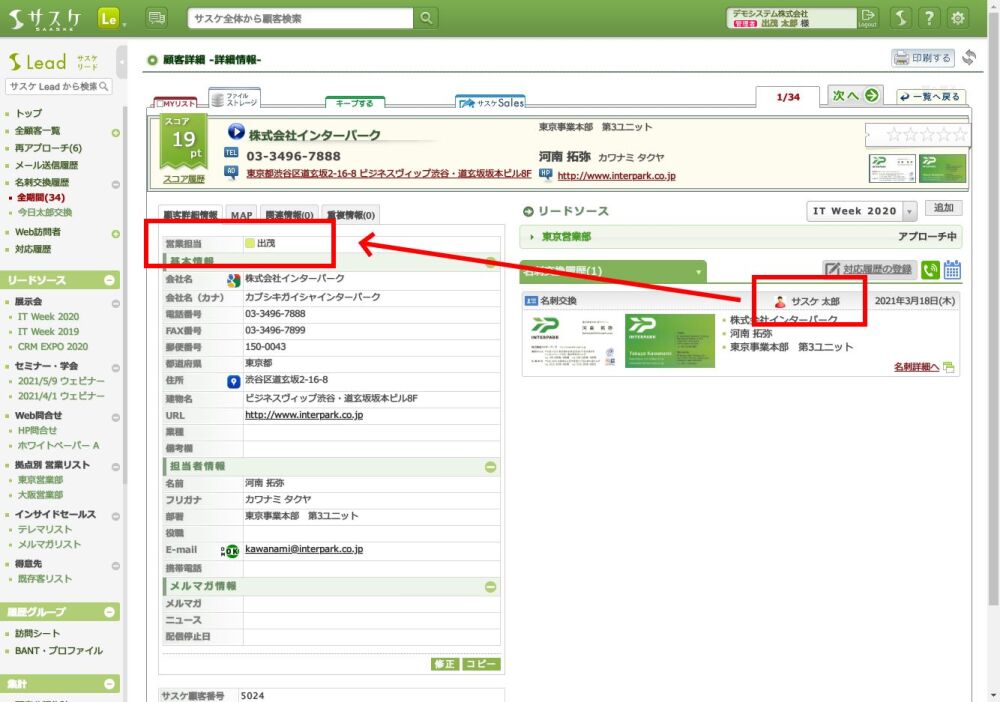The image size is (1000, 702).
Task: Click the Le product switcher icon
Action: click(109, 18)
